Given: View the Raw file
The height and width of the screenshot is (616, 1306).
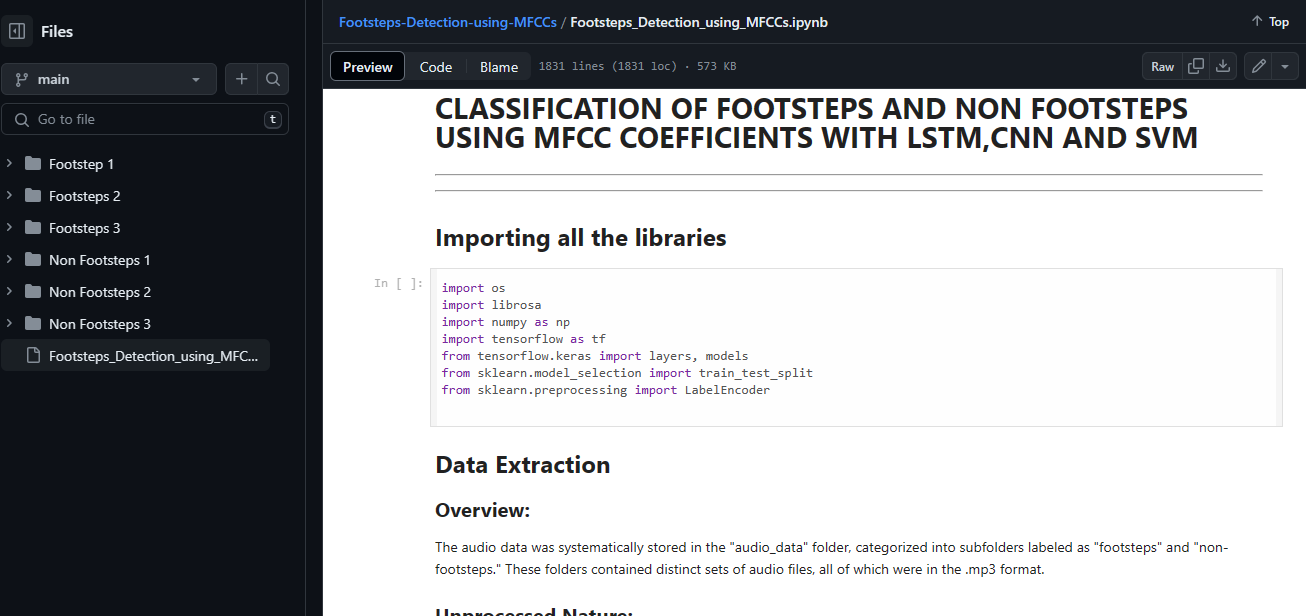Looking at the screenshot, I should click(1162, 66).
